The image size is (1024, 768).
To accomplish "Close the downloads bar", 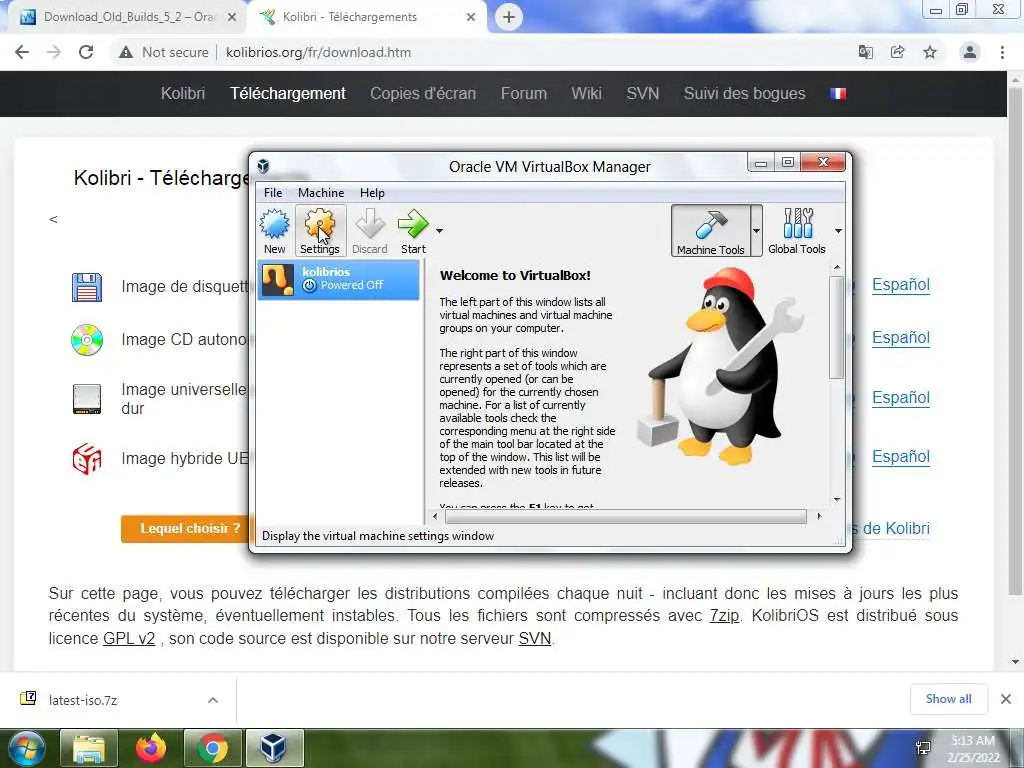I will [x=1006, y=699].
